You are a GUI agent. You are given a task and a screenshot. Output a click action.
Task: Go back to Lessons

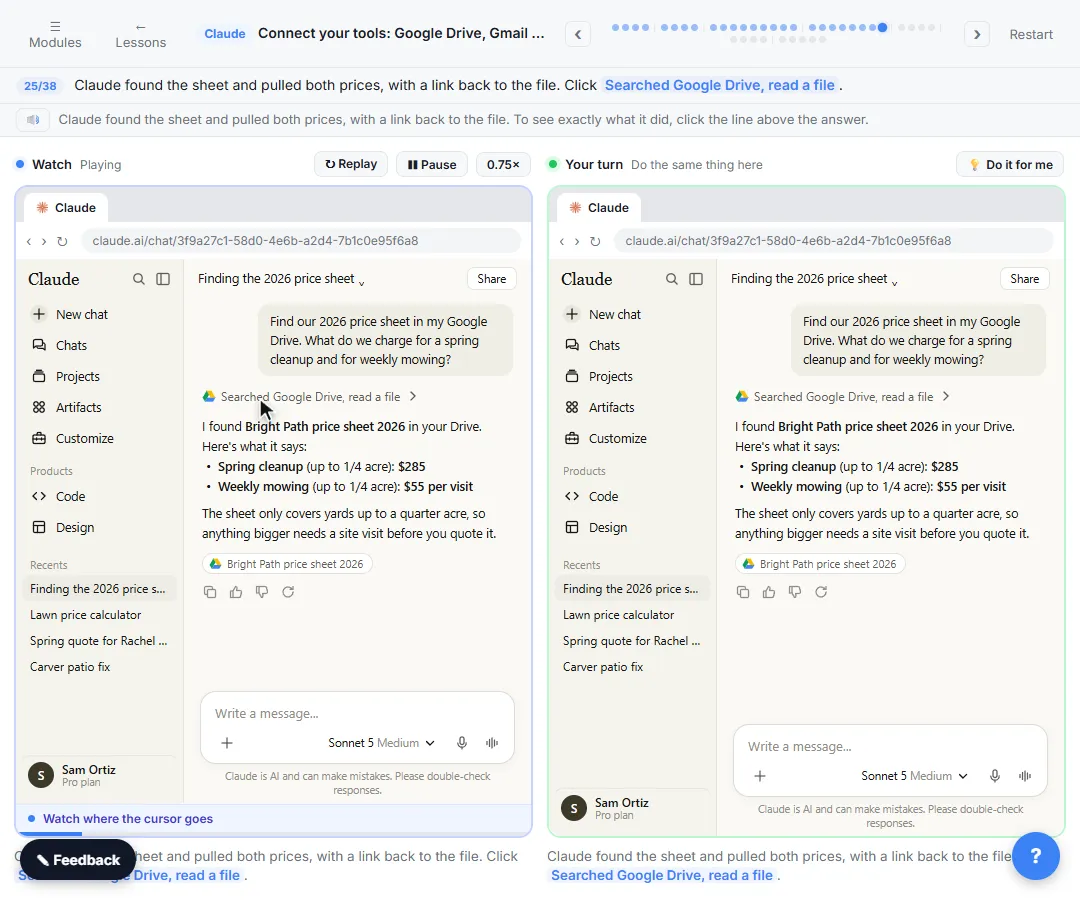[x=141, y=34]
